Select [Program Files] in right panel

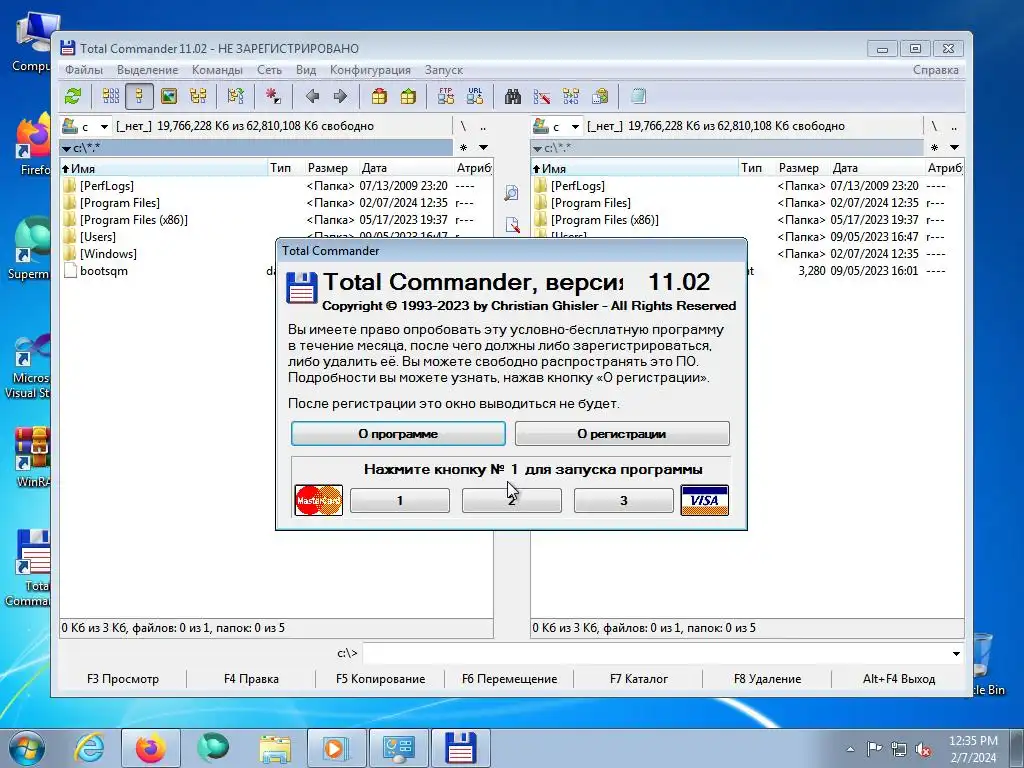tap(591, 203)
